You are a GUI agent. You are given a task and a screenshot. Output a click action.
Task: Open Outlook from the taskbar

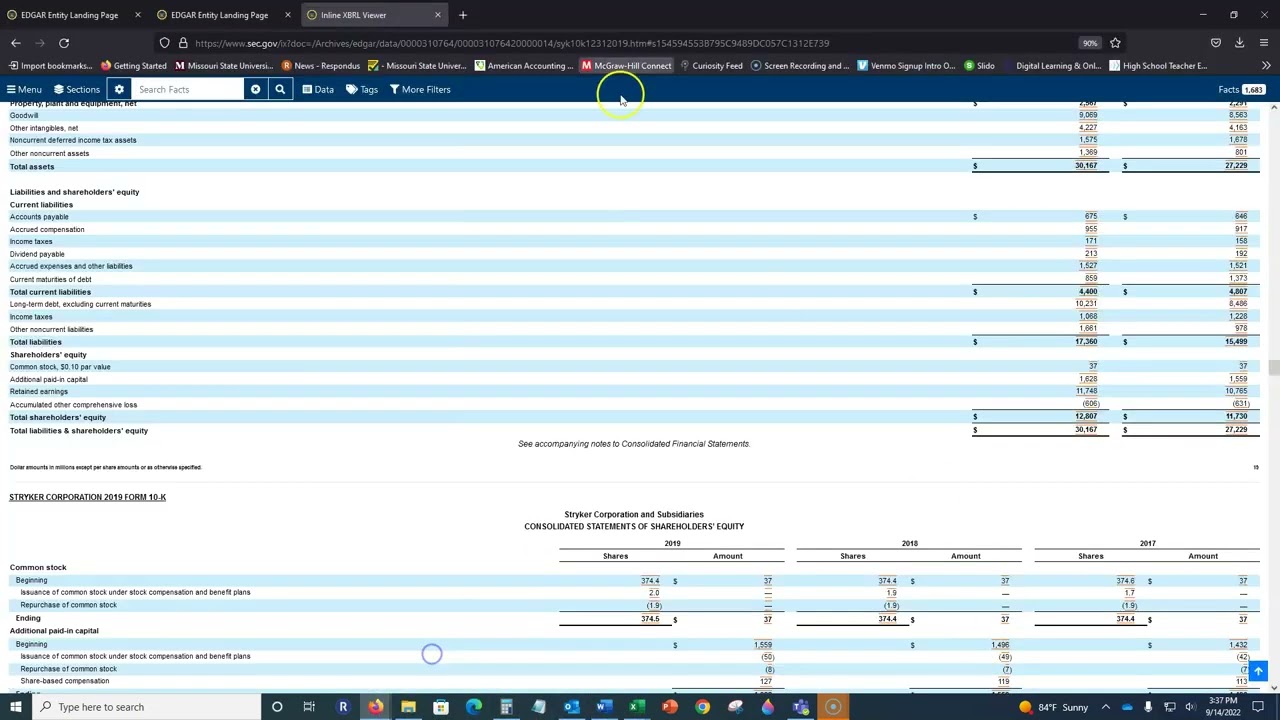tap(571, 707)
